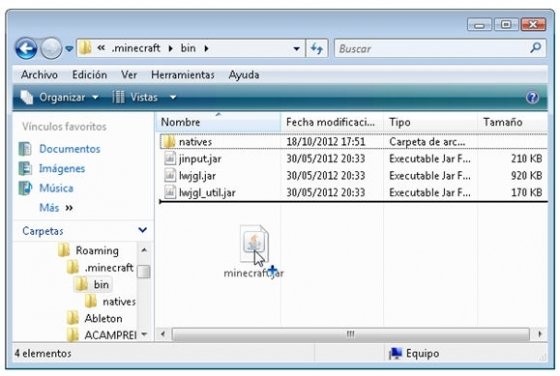Click the magnifier search icon
Image resolution: width=560 pixels, height=376 pixels.
[535, 48]
